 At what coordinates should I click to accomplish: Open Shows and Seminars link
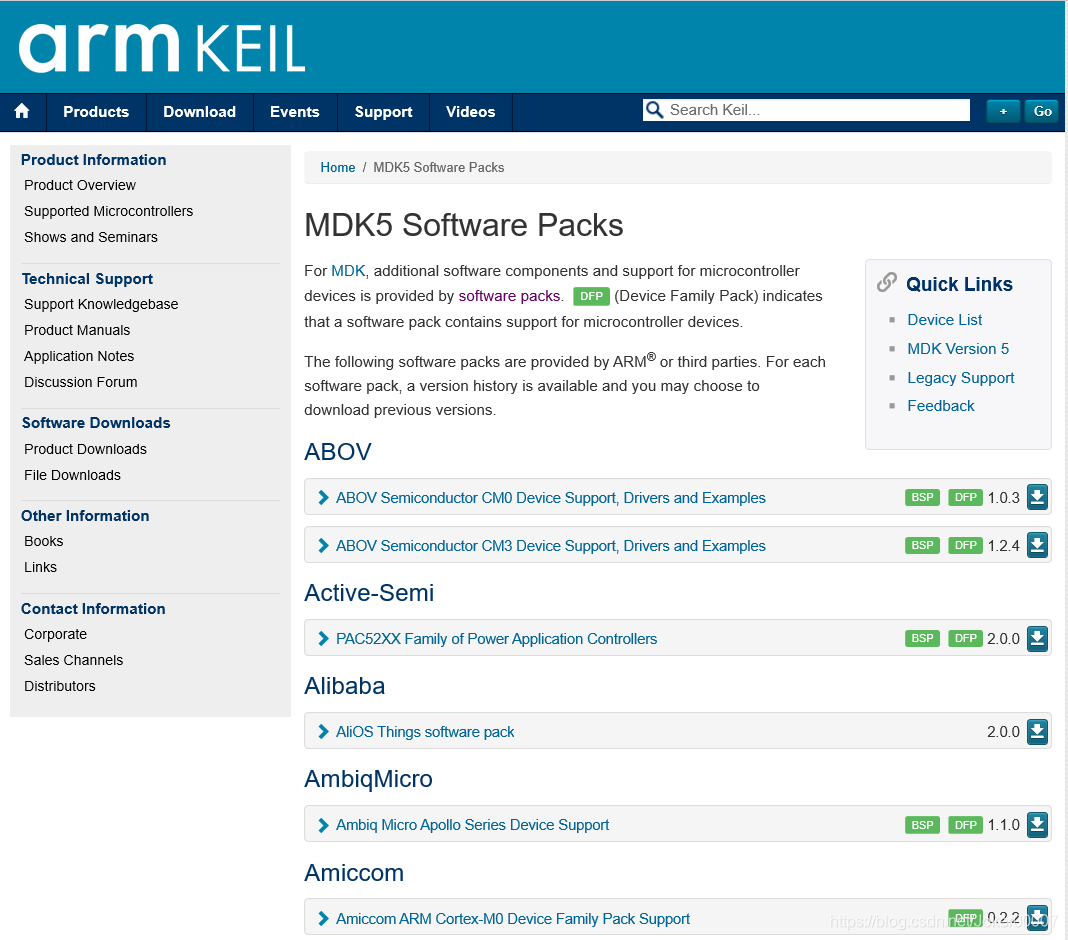(91, 237)
